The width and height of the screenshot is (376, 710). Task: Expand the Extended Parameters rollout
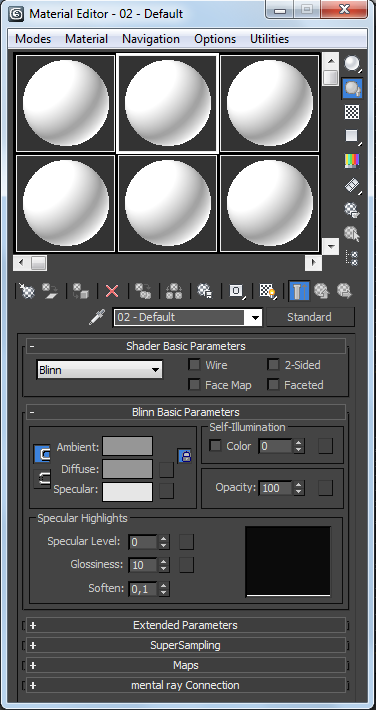point(186,625)
